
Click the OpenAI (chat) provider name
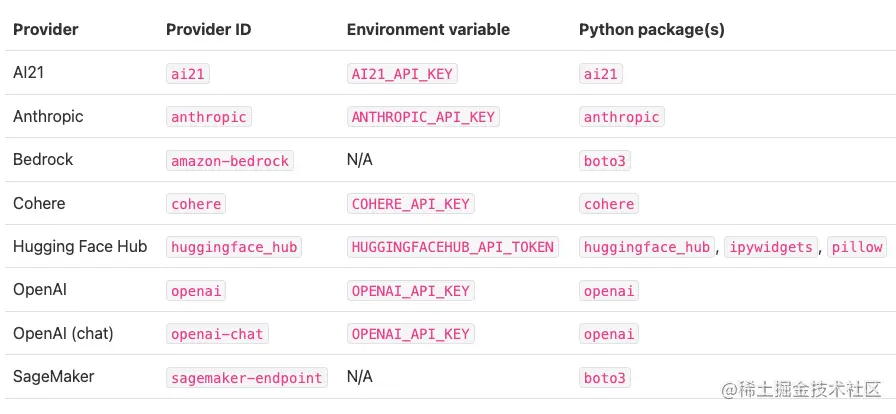(63, 333)
